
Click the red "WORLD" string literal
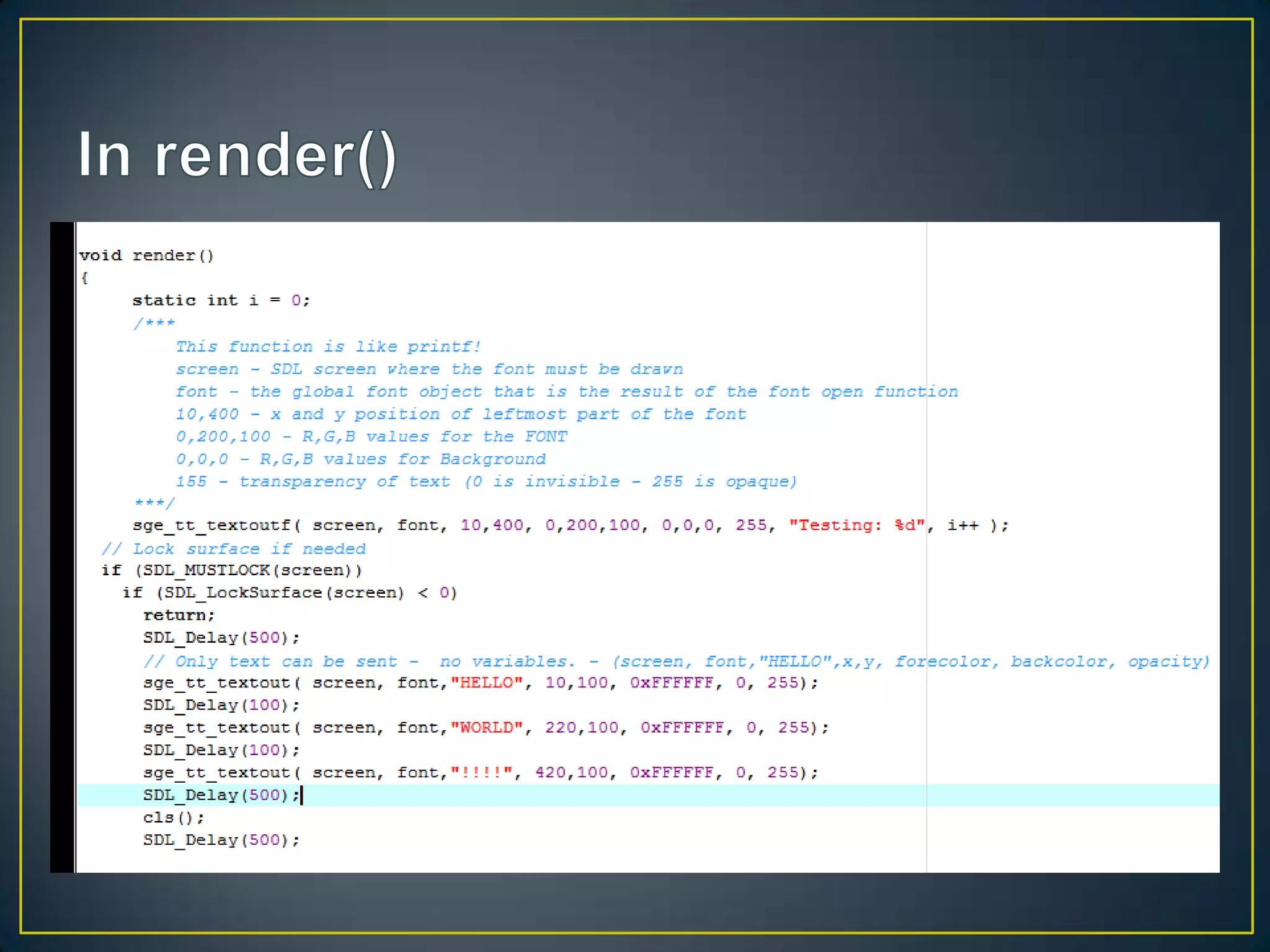(x=487, y=728)
